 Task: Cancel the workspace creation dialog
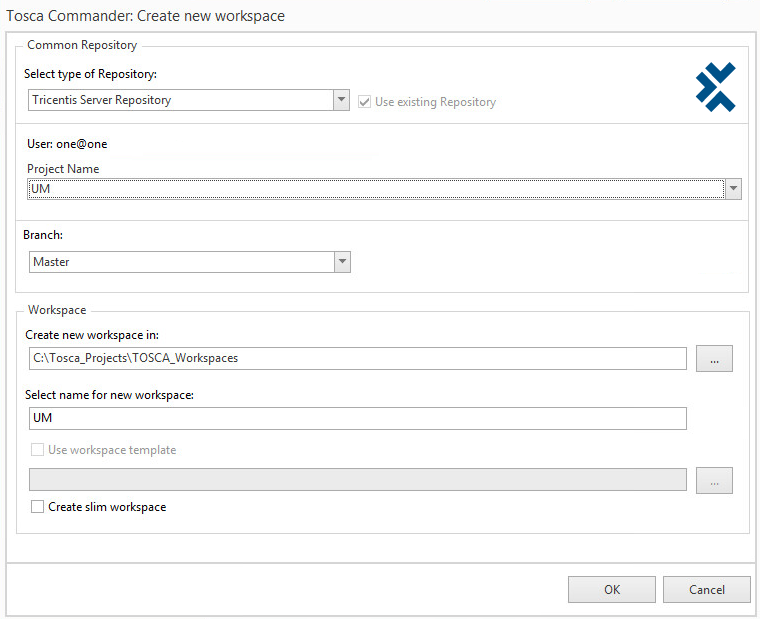point(706,589)
